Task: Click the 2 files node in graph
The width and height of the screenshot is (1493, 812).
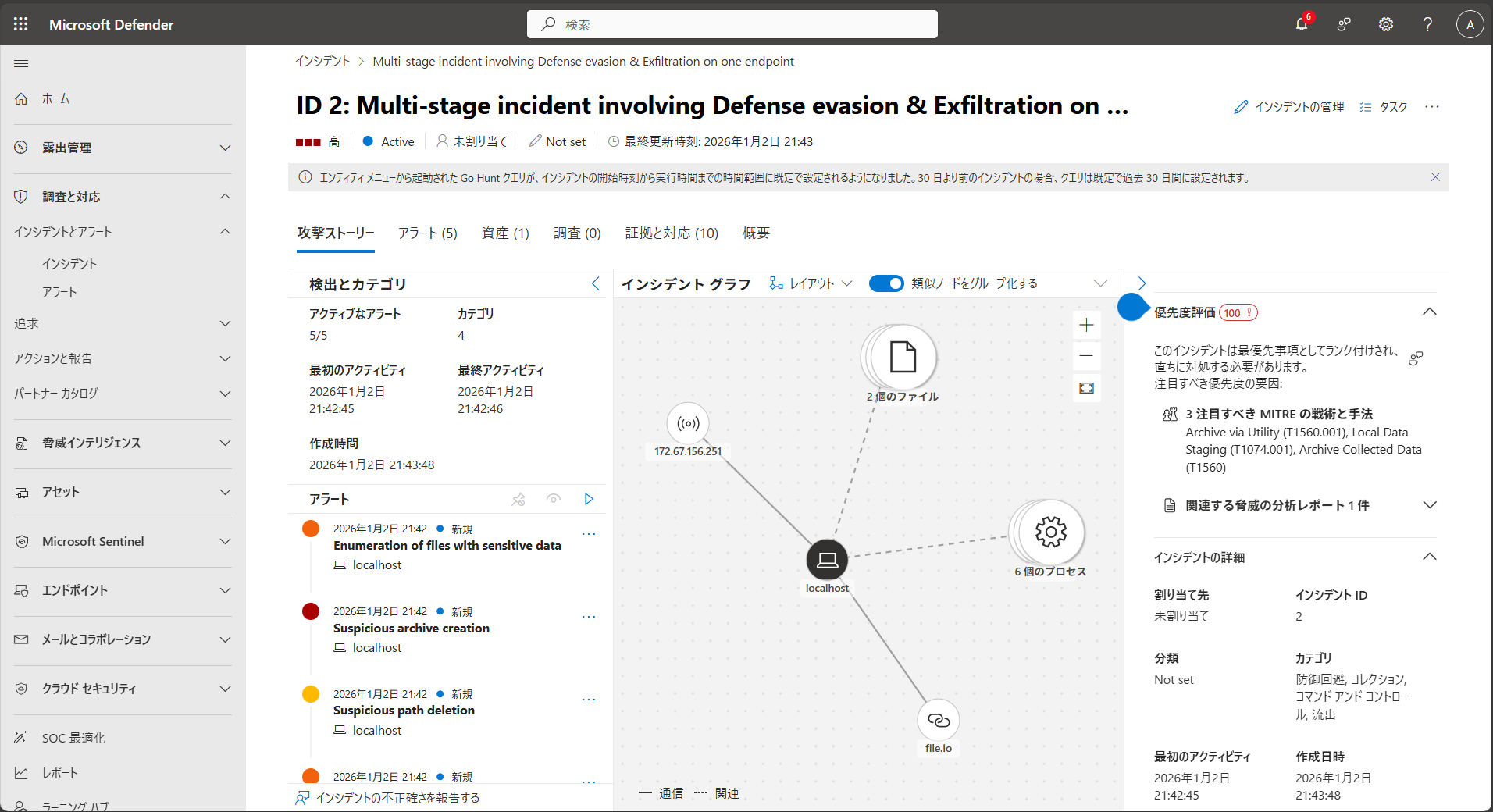Action: point(903,357)
